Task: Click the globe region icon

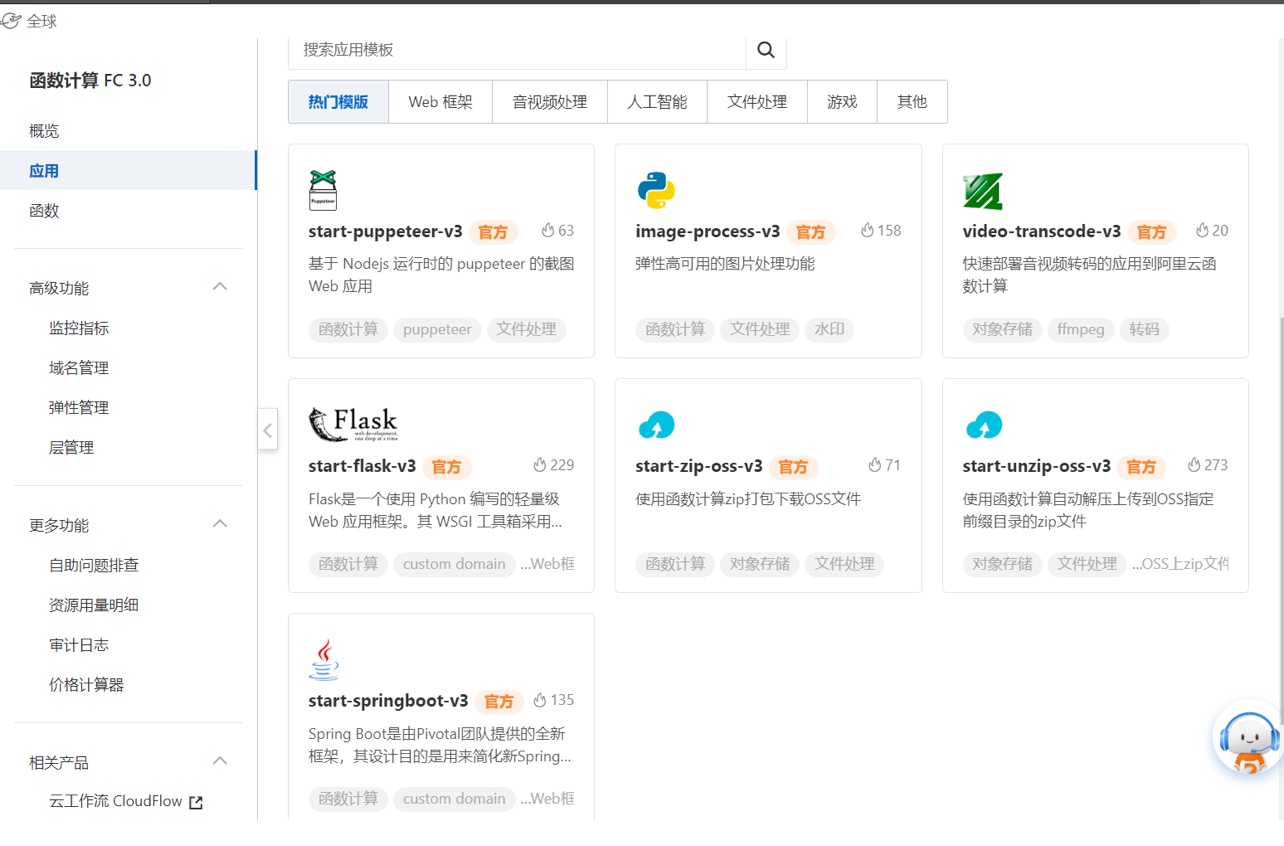Action: (x=11, y=21)
